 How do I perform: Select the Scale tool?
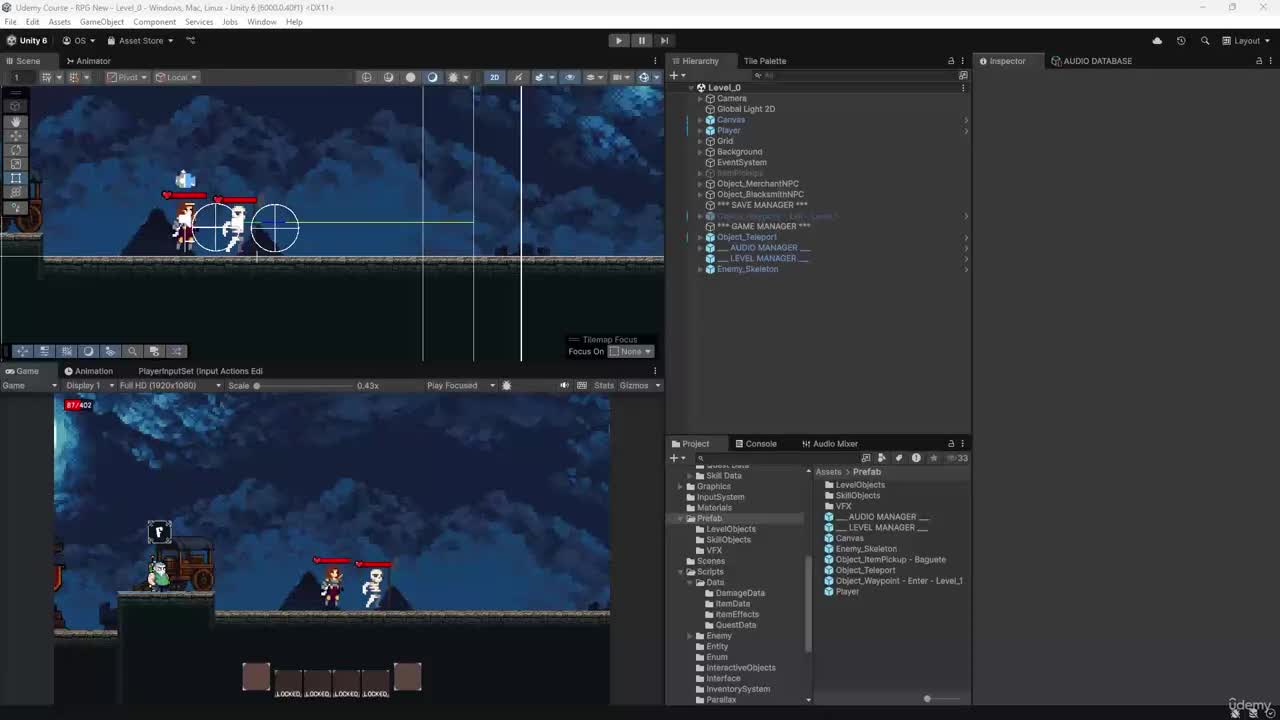coord(16,164)
